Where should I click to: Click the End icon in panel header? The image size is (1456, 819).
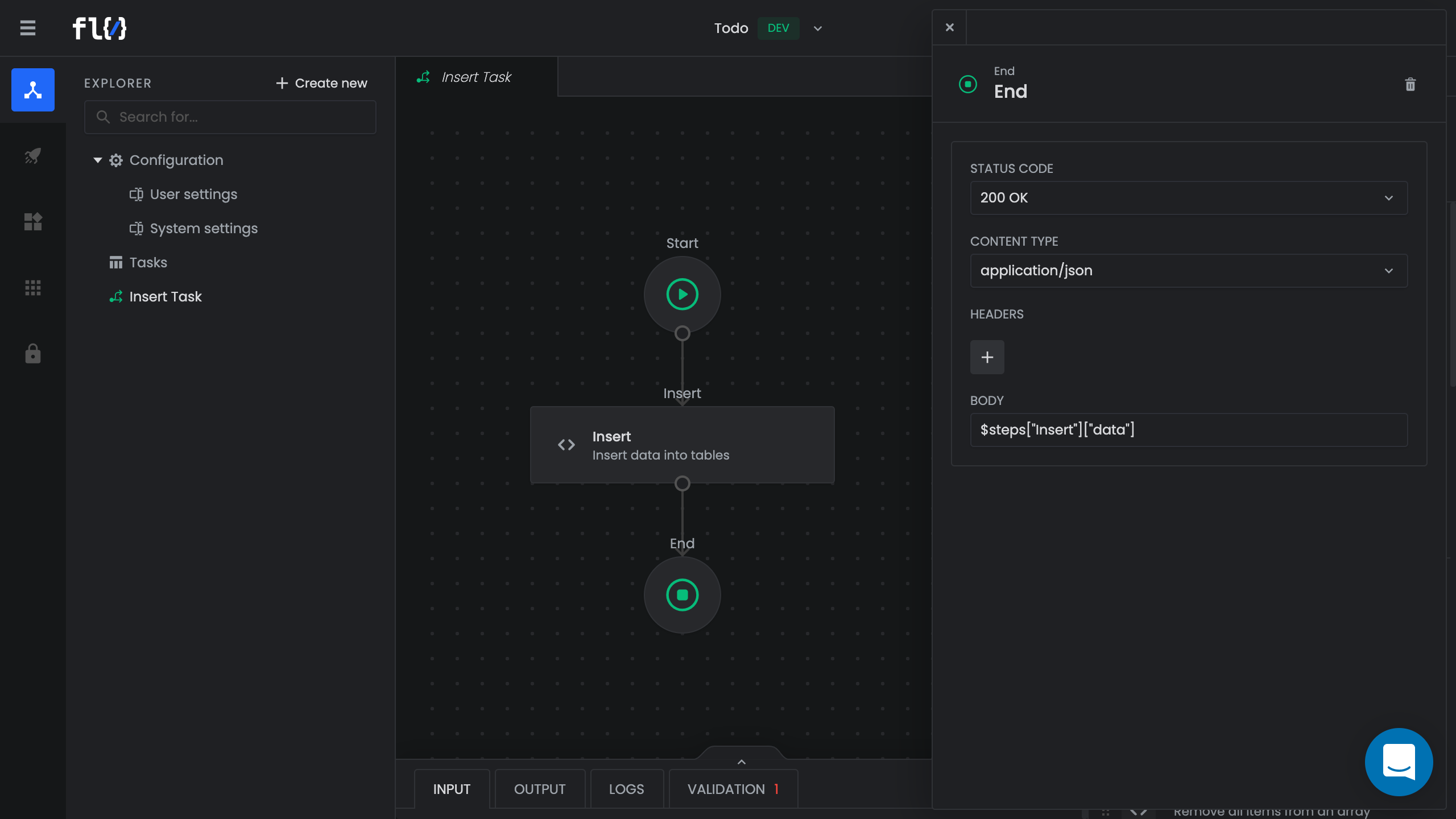[968, 84]
